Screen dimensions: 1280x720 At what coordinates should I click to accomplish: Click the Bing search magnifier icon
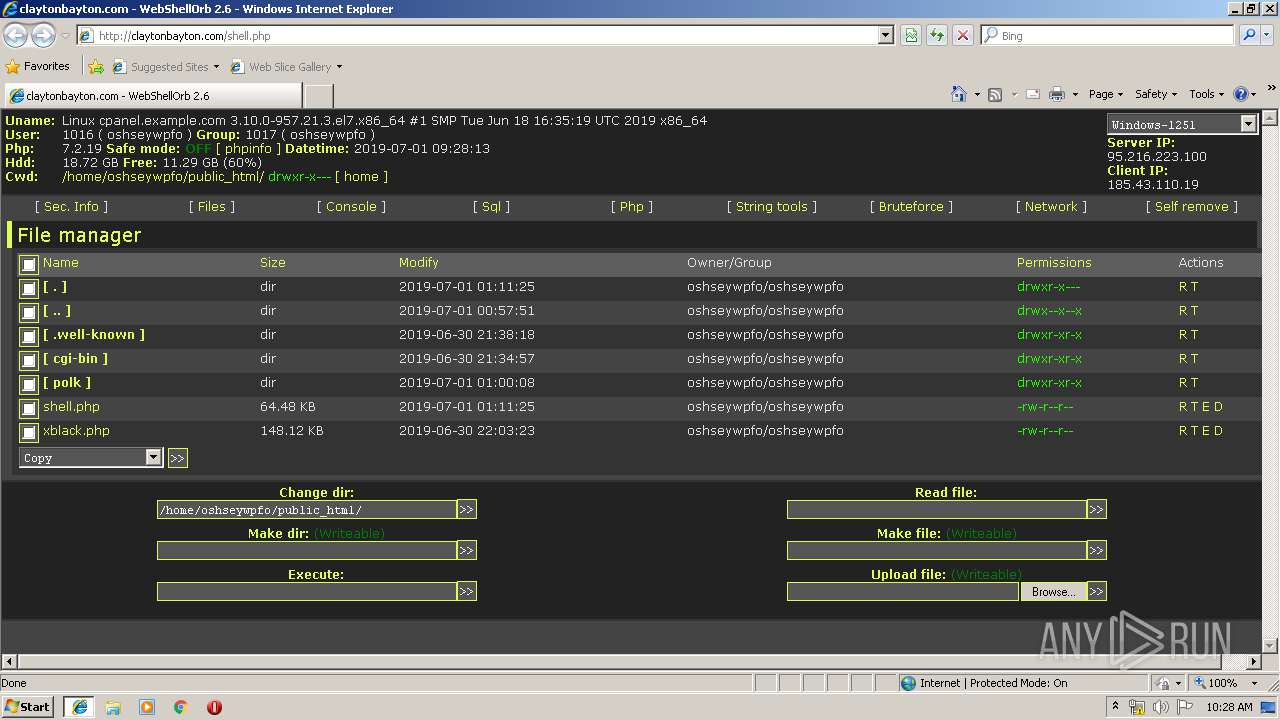click(x=1249, y=35)
